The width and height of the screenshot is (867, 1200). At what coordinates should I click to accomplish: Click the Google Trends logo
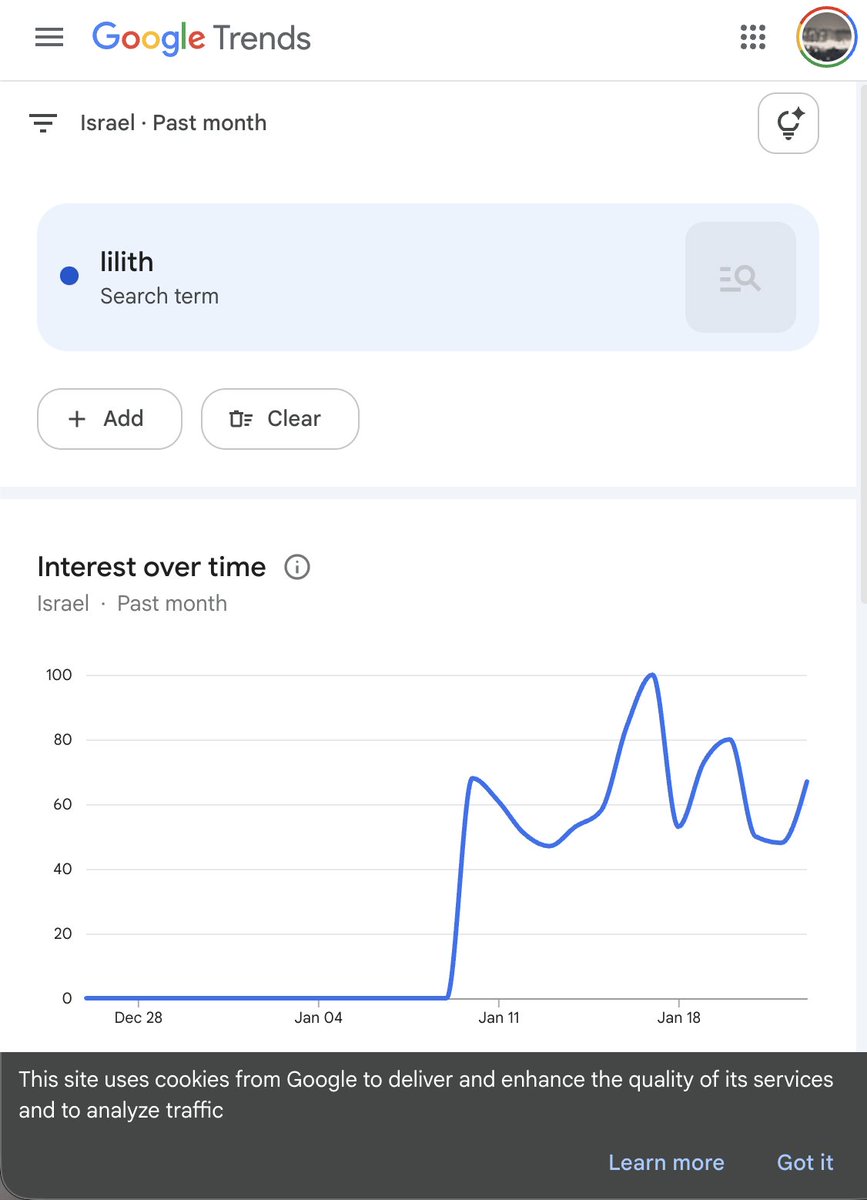tap(201, 38)
